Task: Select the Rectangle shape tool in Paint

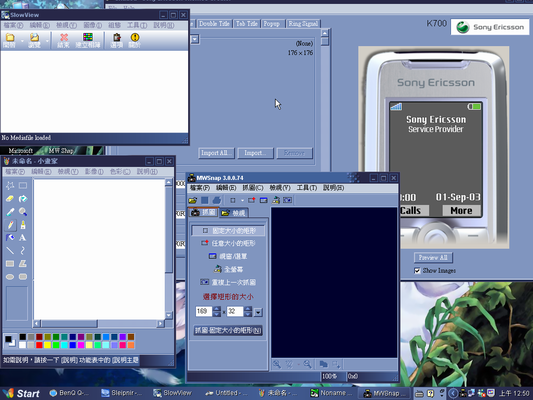Action: tap(10, 263)
